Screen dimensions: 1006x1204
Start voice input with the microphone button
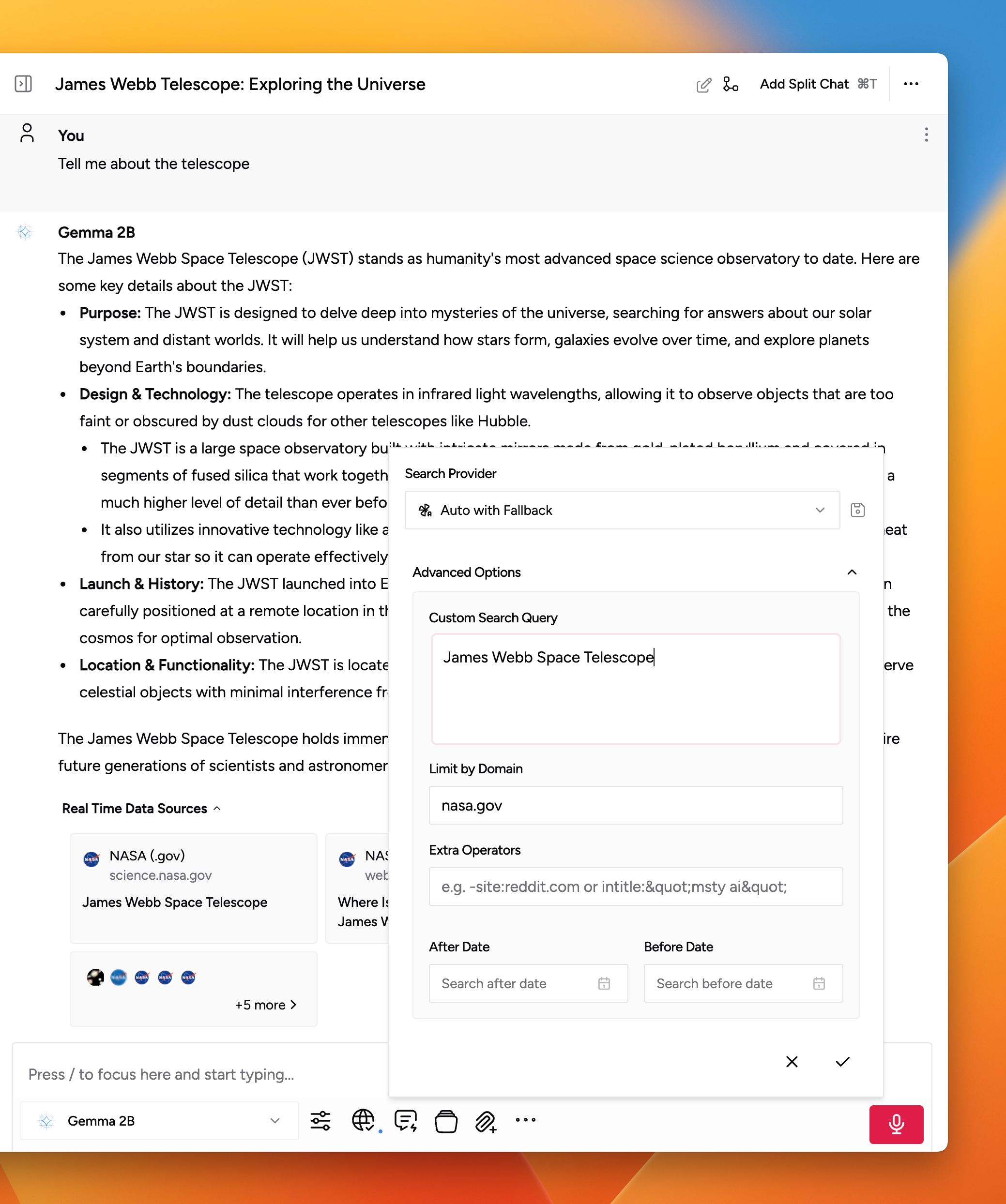(x=897, y=1124)
